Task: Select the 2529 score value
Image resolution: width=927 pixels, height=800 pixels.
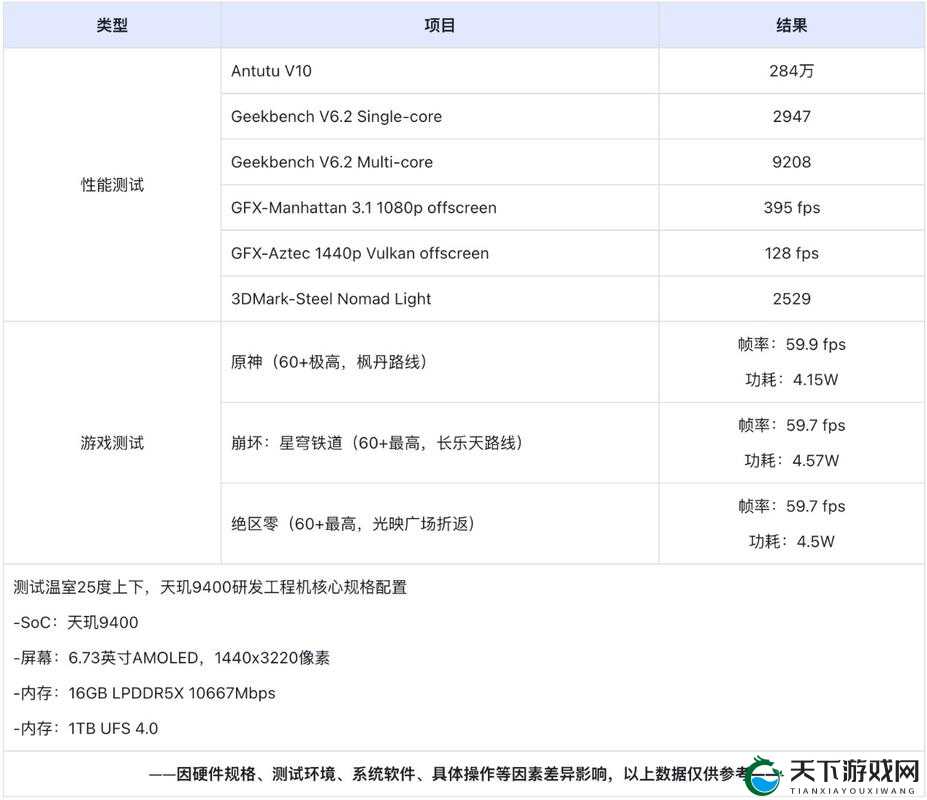Action: tap(791, 299)
